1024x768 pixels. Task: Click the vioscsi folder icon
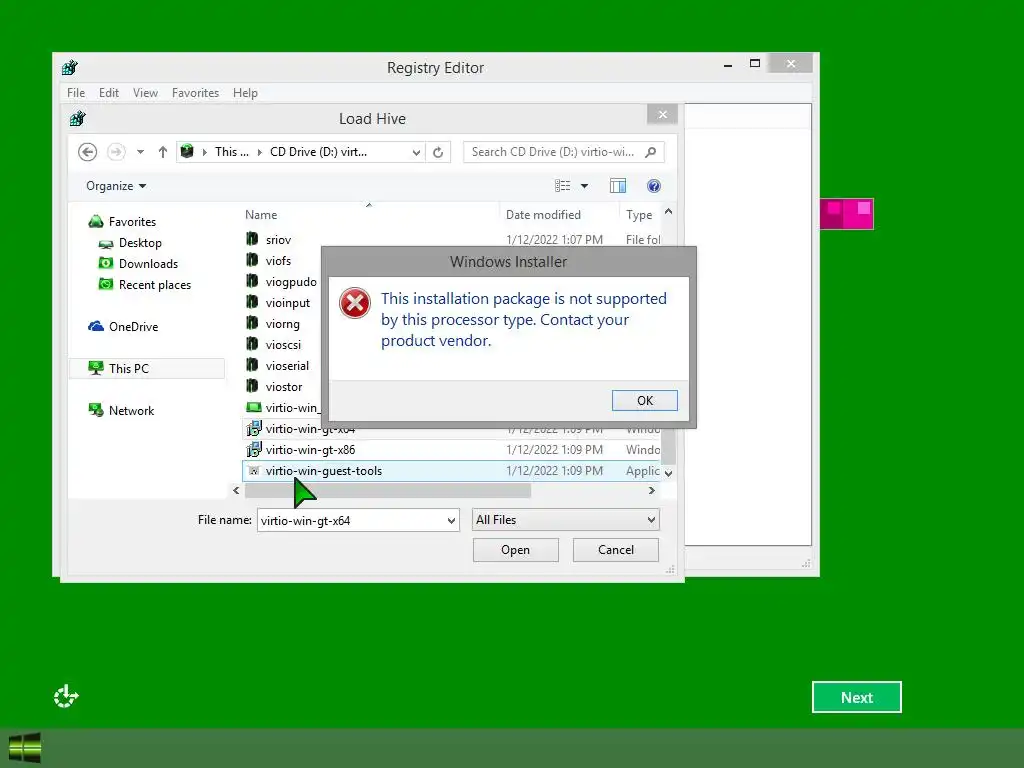(252, 344)
